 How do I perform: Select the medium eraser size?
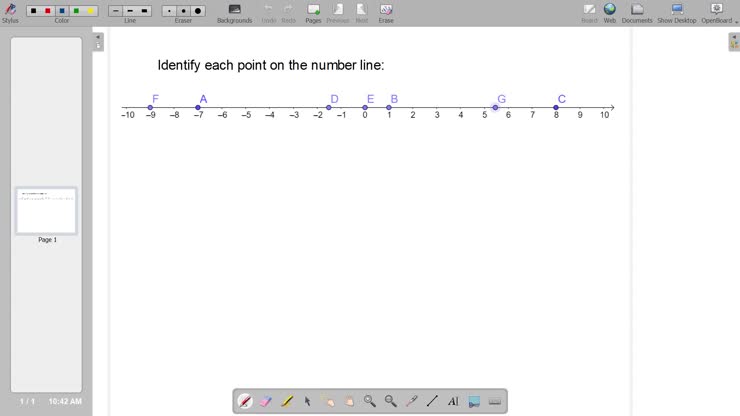tap(184, 10)
